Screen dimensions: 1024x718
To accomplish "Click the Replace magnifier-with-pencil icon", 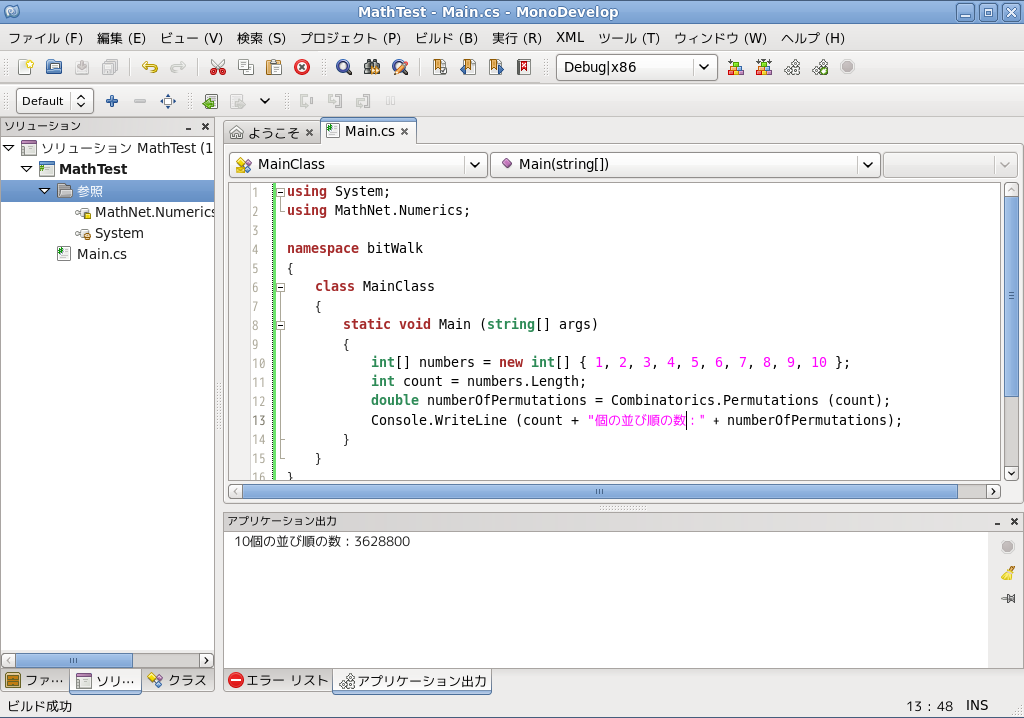I will click(x=400, y=67).
